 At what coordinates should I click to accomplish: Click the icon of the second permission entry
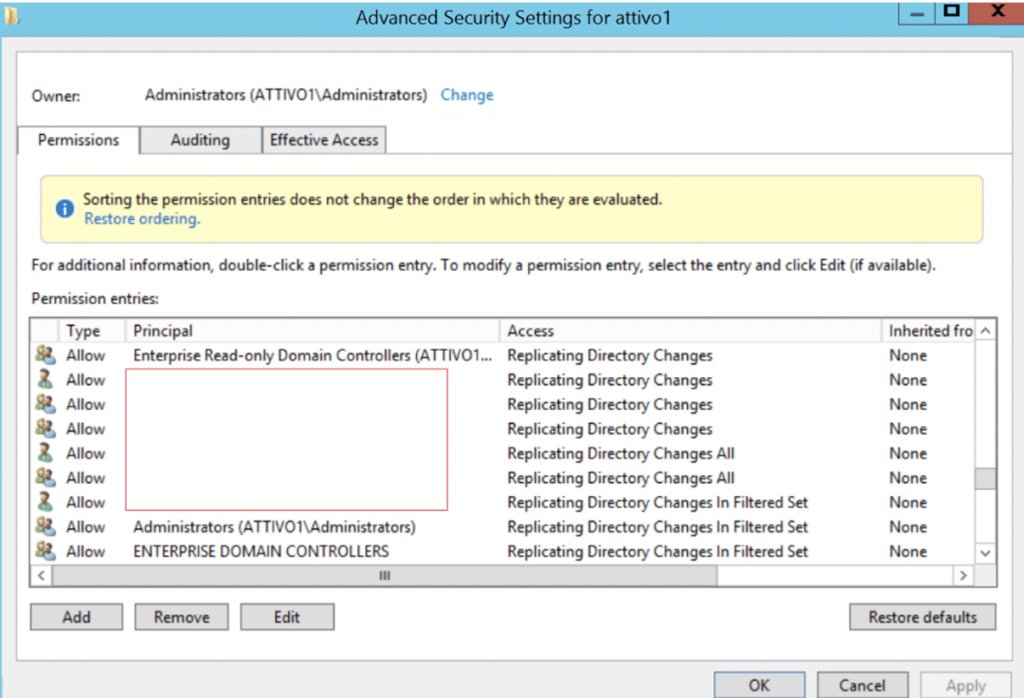click(x=44, y=380)
